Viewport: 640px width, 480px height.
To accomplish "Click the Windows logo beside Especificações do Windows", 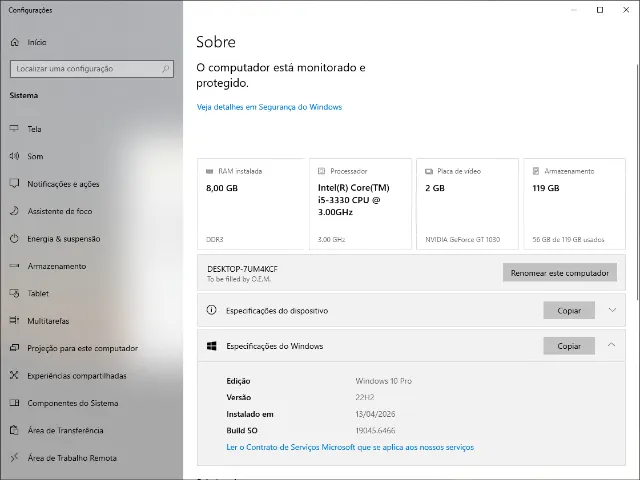I will 211,346.
